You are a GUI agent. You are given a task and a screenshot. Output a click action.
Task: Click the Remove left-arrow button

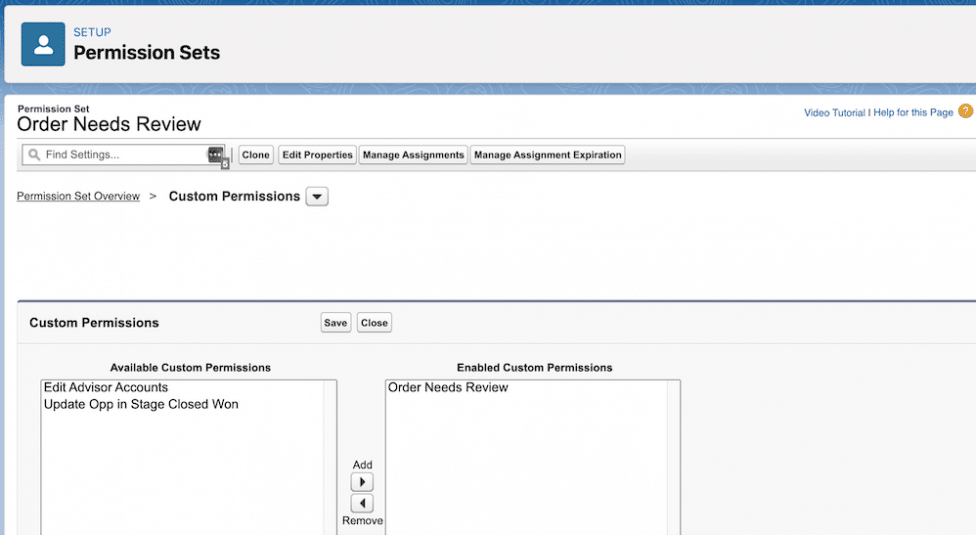pos(362,503)
